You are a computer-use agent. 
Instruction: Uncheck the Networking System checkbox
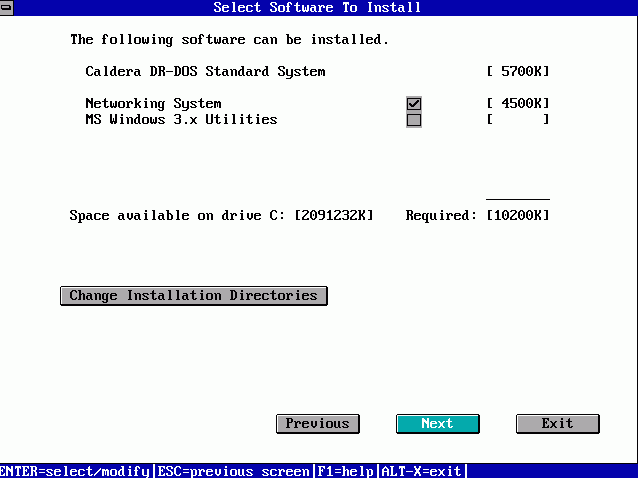pos(414,104)
